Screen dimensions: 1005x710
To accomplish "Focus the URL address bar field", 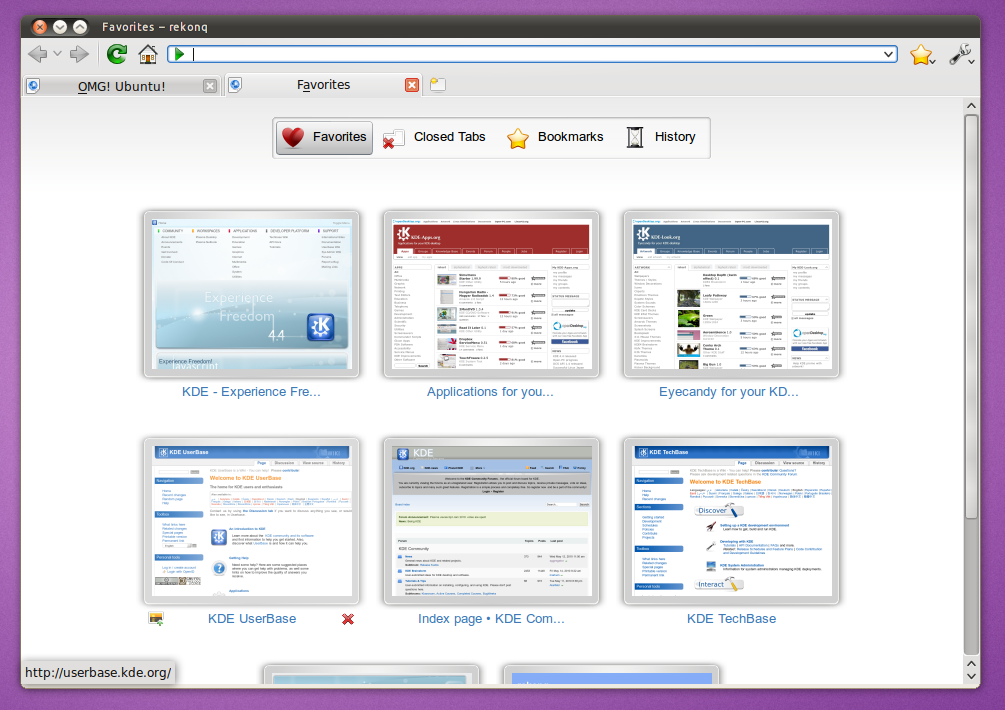I will click(532, 54).
